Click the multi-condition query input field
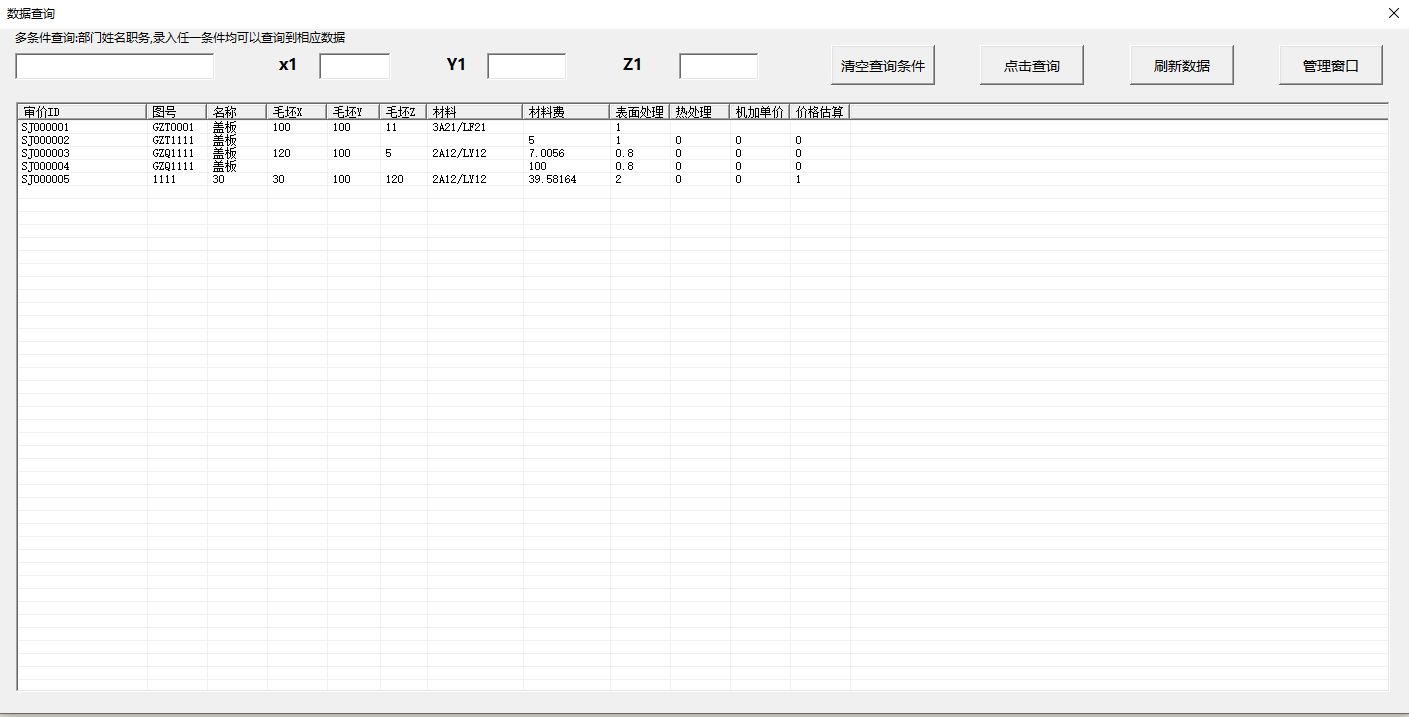1409x717 pixels. pos(113,66)
